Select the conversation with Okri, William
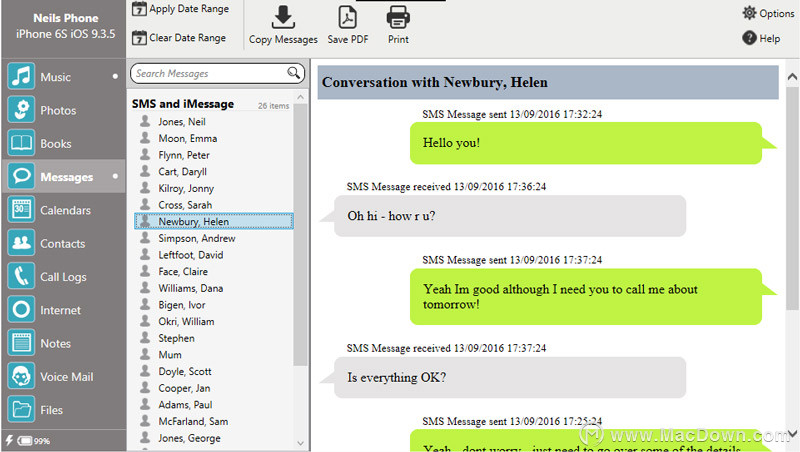The width and height of the screenshot is (800, 452). (214, 321)
